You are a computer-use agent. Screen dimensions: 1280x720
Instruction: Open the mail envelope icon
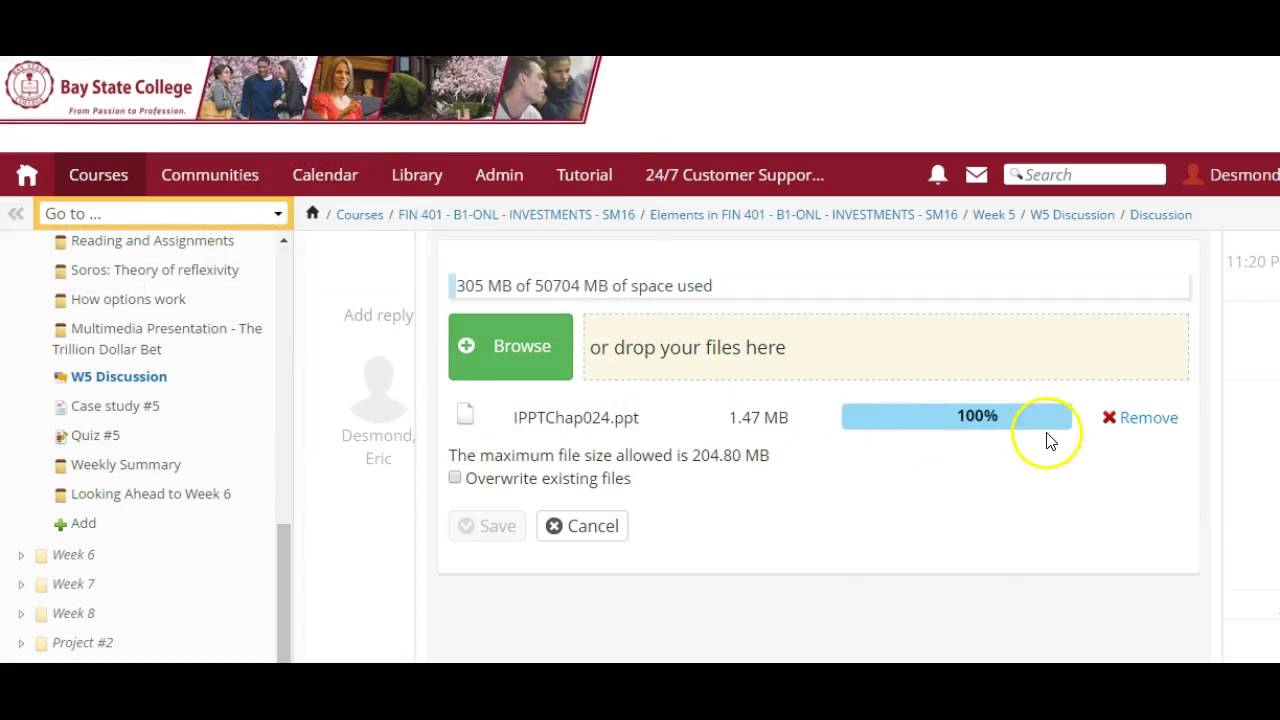976,175
